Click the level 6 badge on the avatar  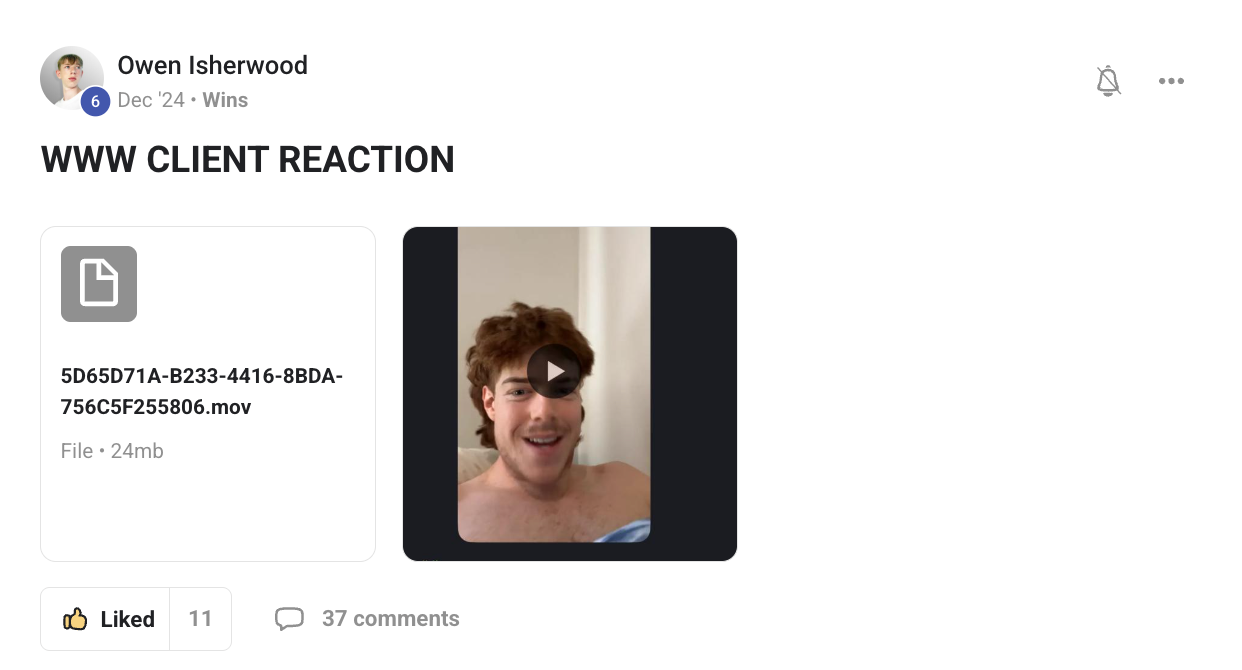point(95,101)
